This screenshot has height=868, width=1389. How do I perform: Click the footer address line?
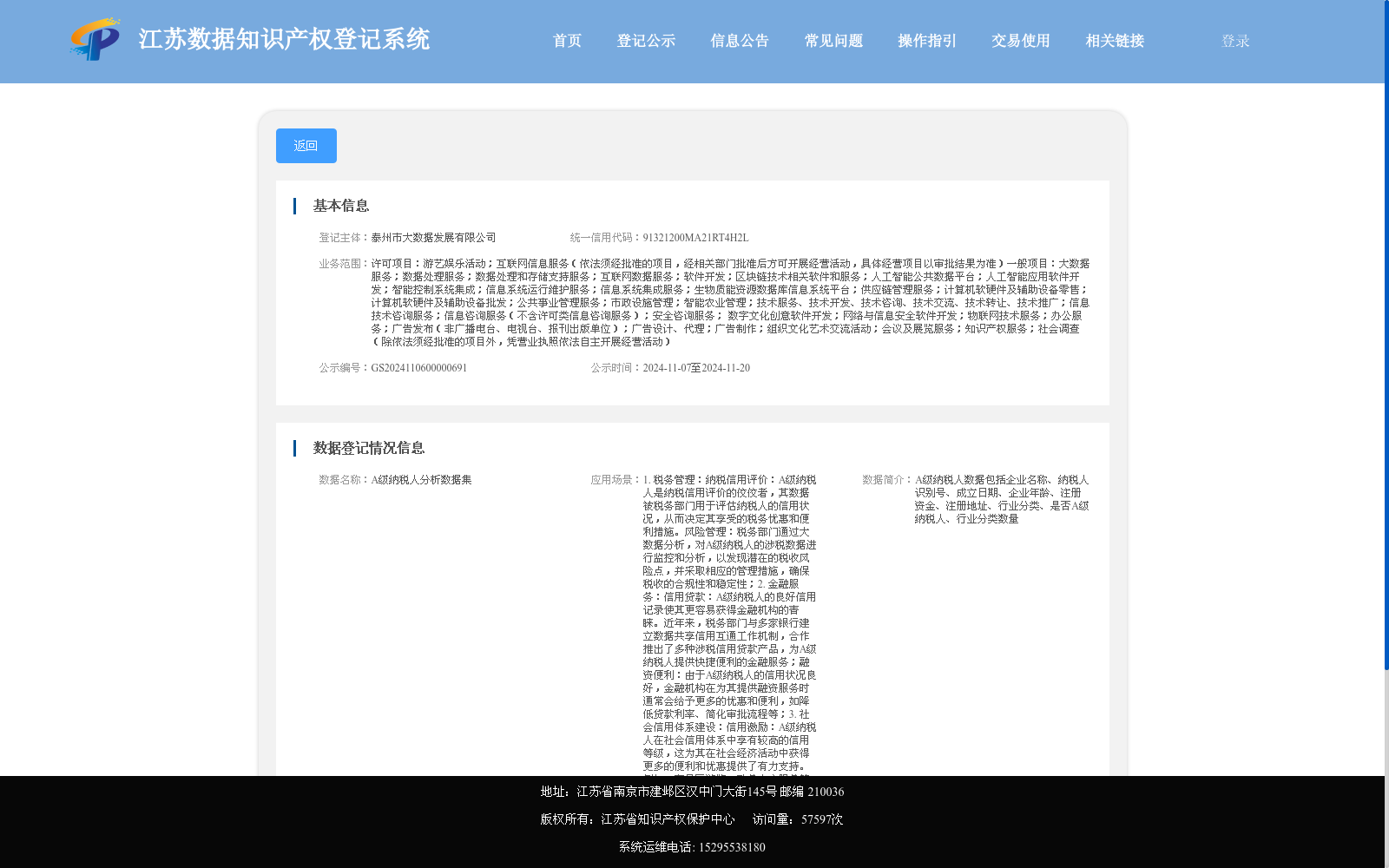(x=692, y=792)
